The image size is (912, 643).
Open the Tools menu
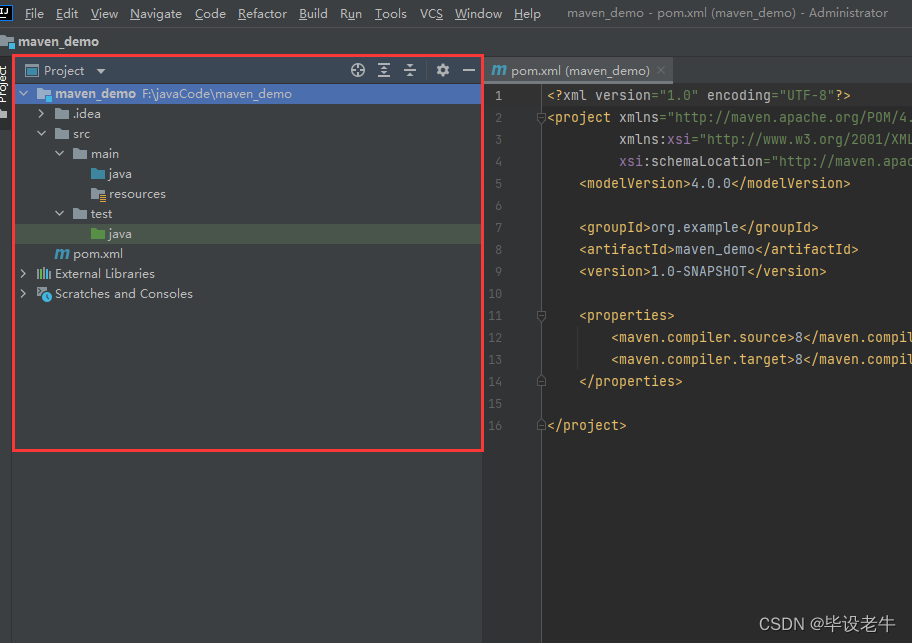point(390,13)
